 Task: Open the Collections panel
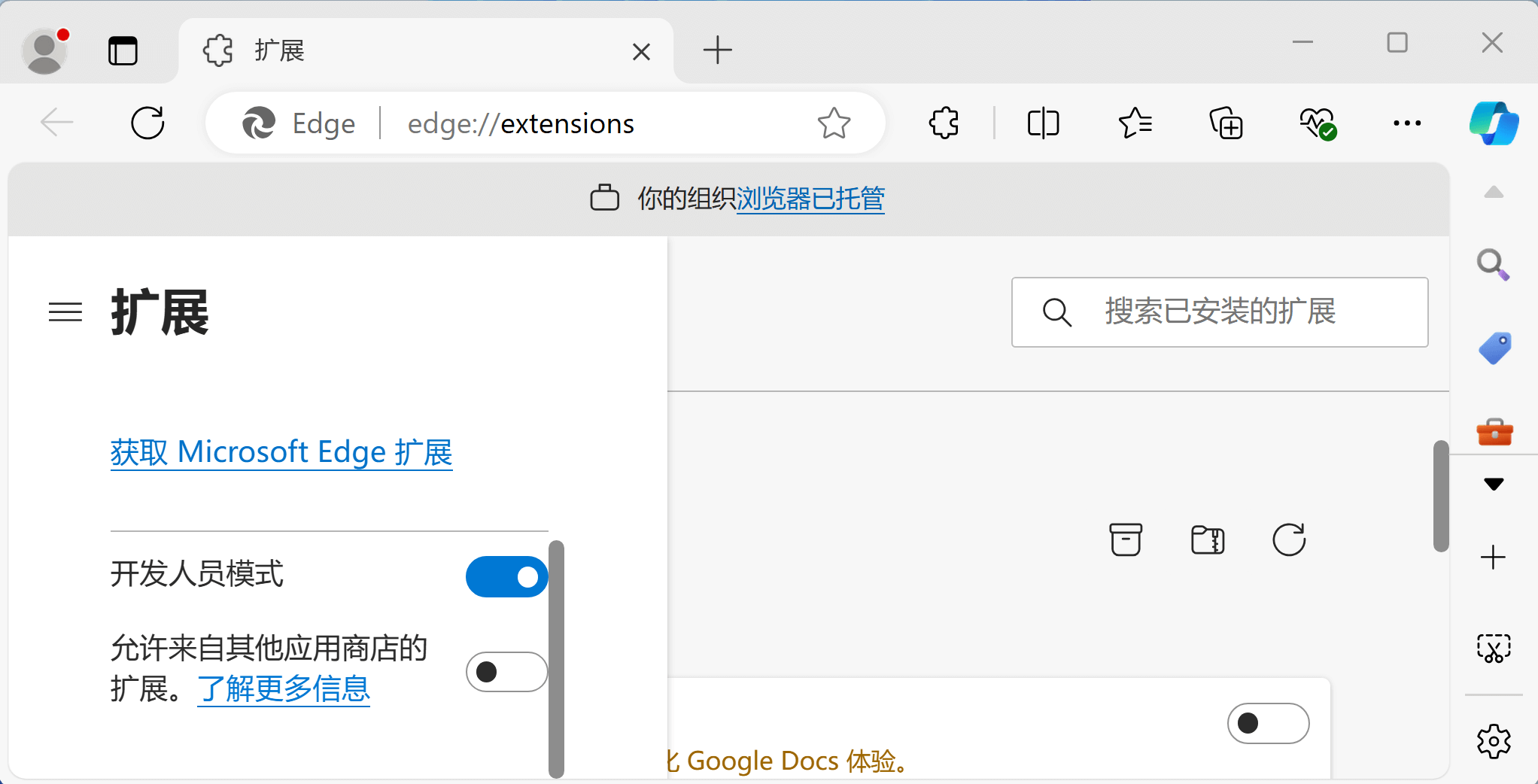(x=1226, y=123)
